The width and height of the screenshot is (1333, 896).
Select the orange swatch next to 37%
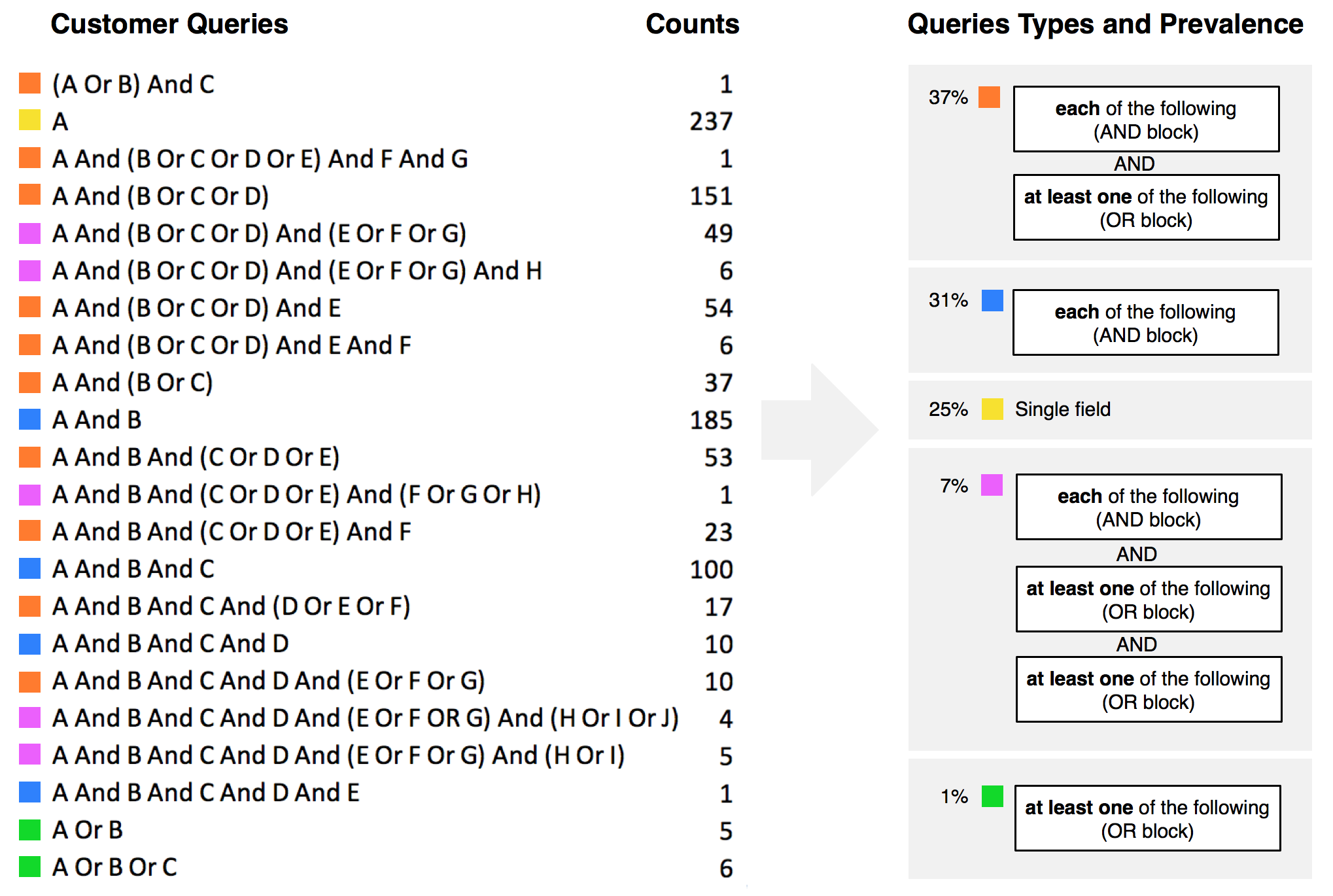pos(989,97)
